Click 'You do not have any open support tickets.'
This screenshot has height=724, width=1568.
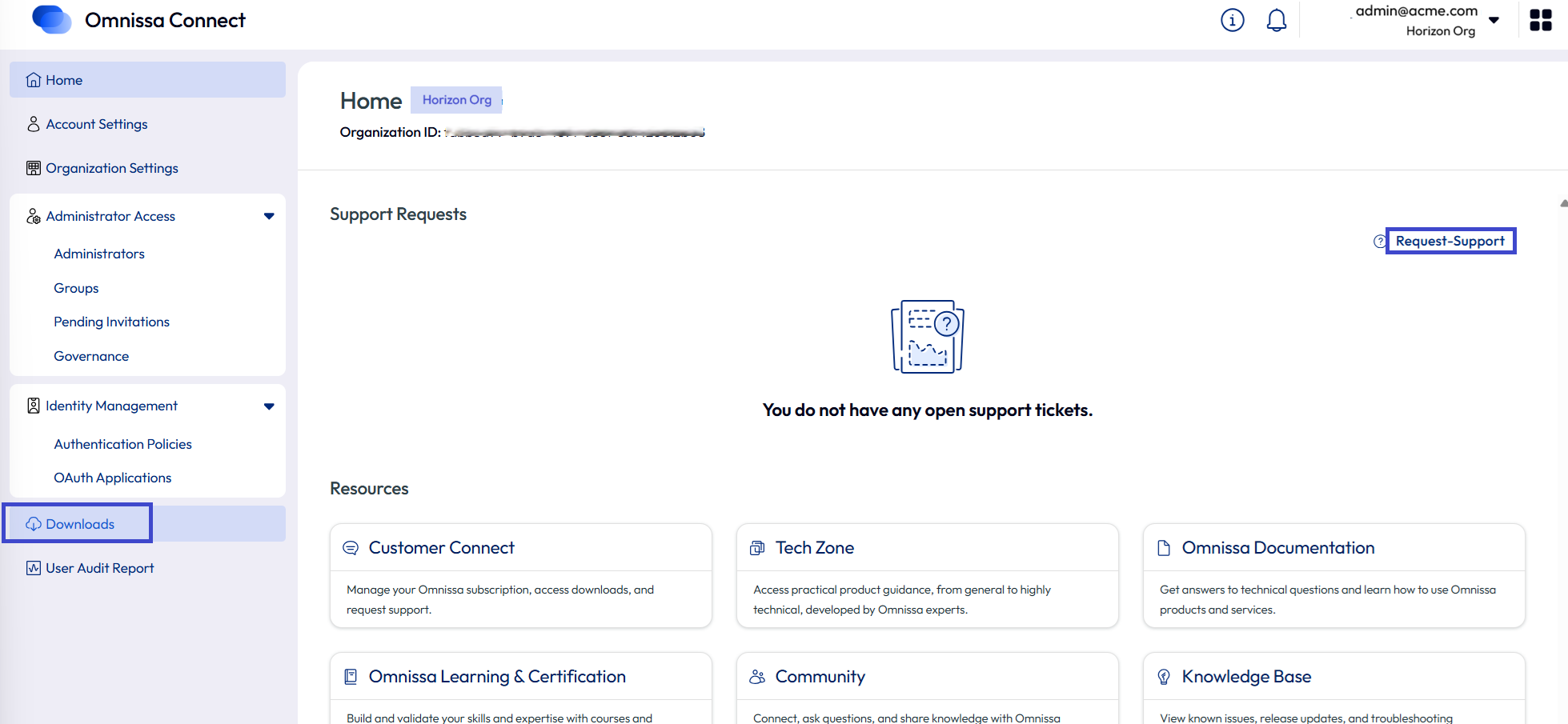[x=928, y=410]
